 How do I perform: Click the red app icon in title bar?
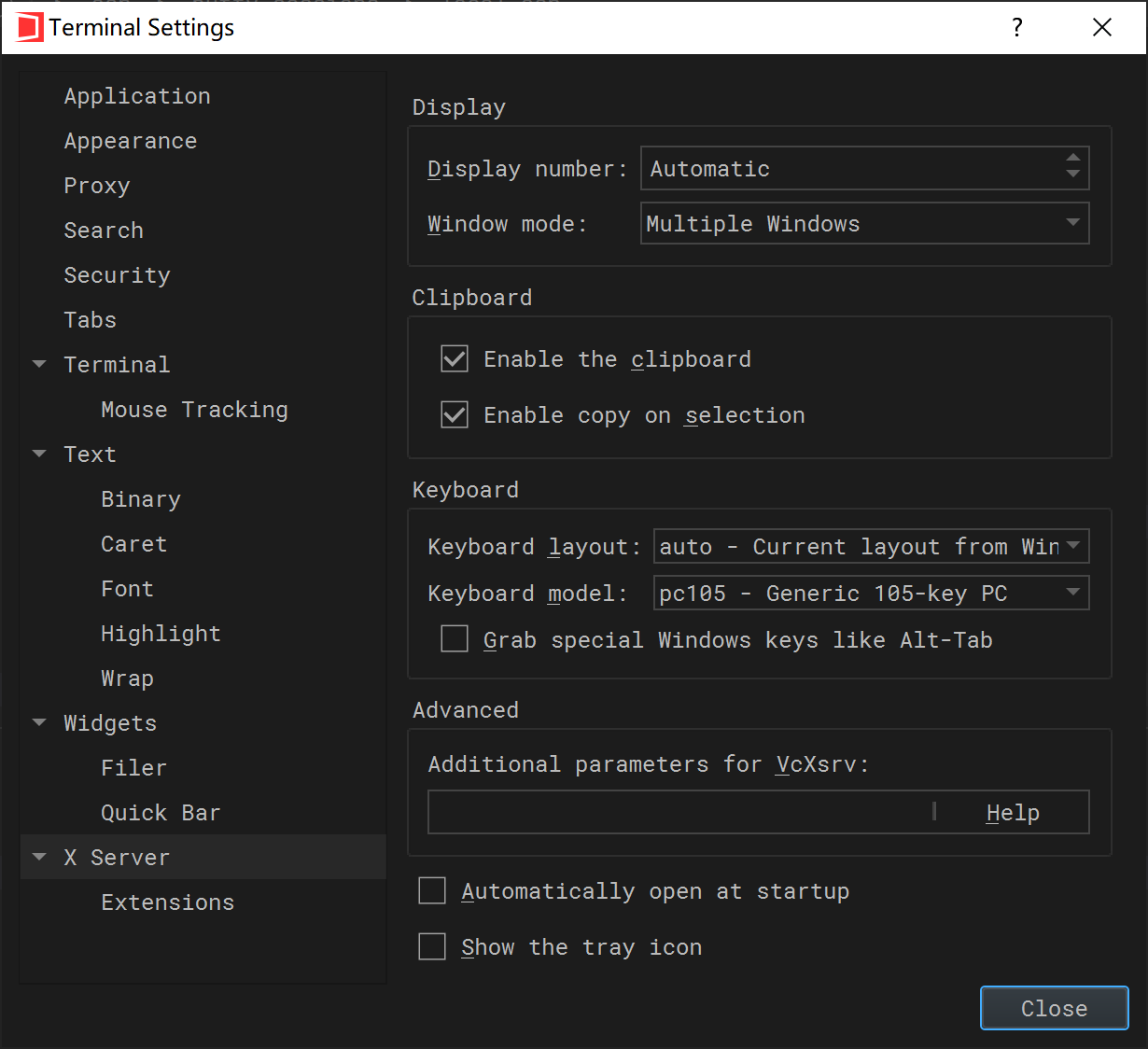(x=30, y=27)
